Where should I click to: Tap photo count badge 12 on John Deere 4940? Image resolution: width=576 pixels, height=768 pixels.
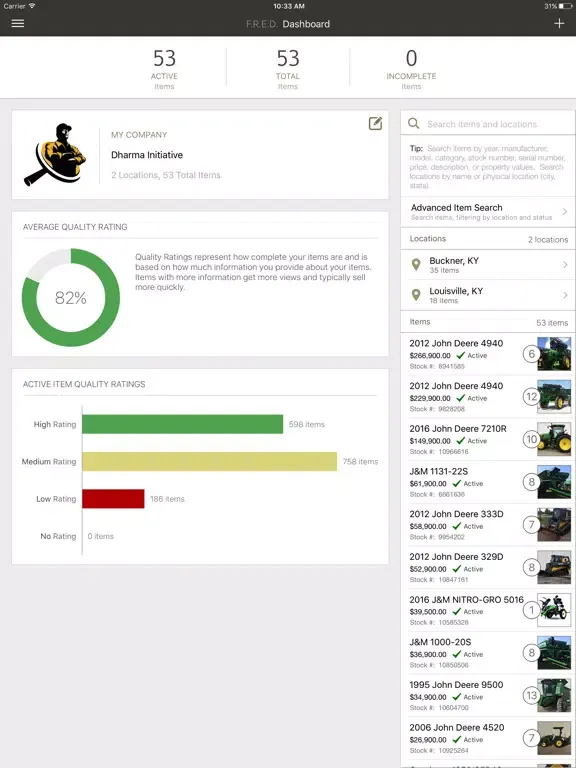point(531,396)
